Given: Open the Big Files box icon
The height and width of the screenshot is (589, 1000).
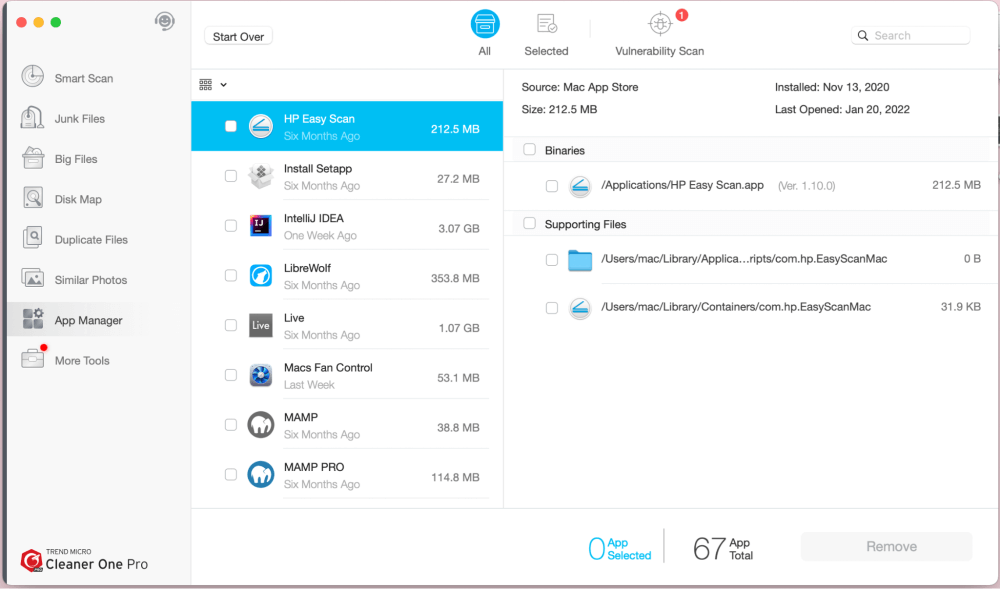Looking at the screenshot, I should tap(33, 158).
